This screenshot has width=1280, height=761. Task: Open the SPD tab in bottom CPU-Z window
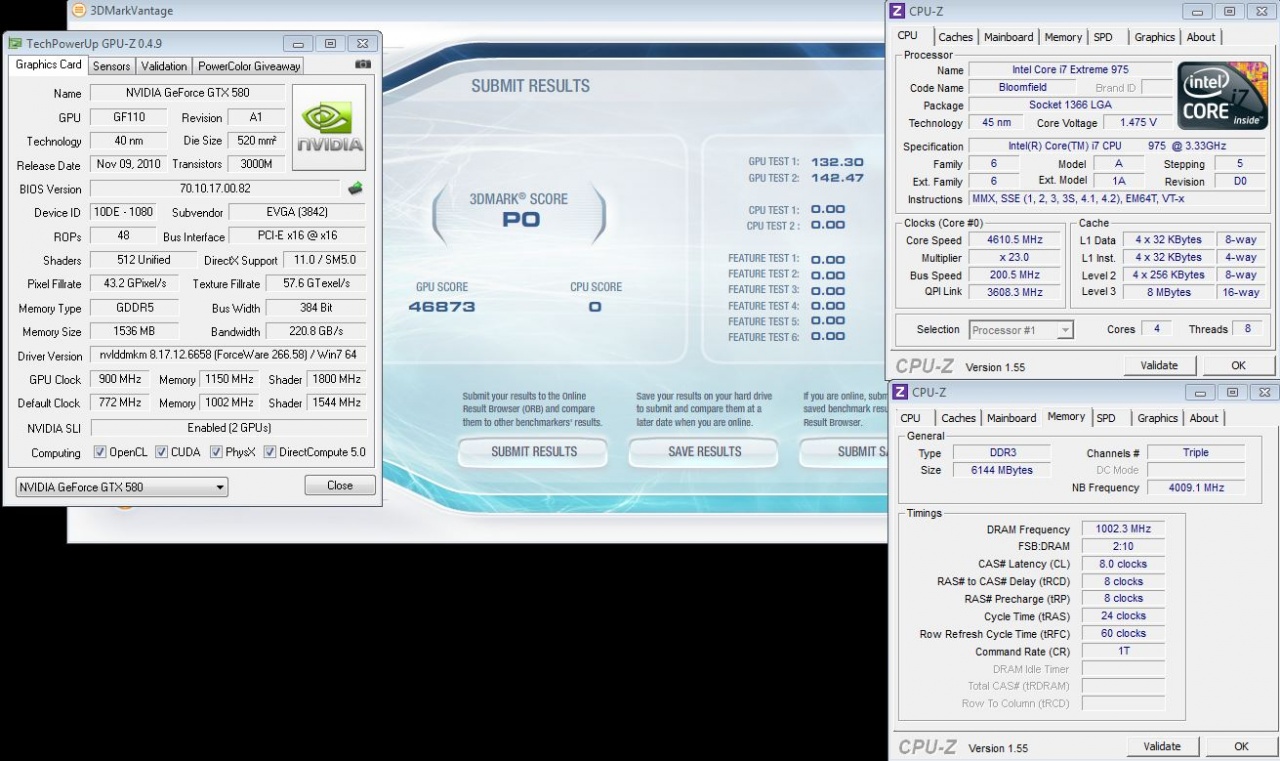[1106, 418]
